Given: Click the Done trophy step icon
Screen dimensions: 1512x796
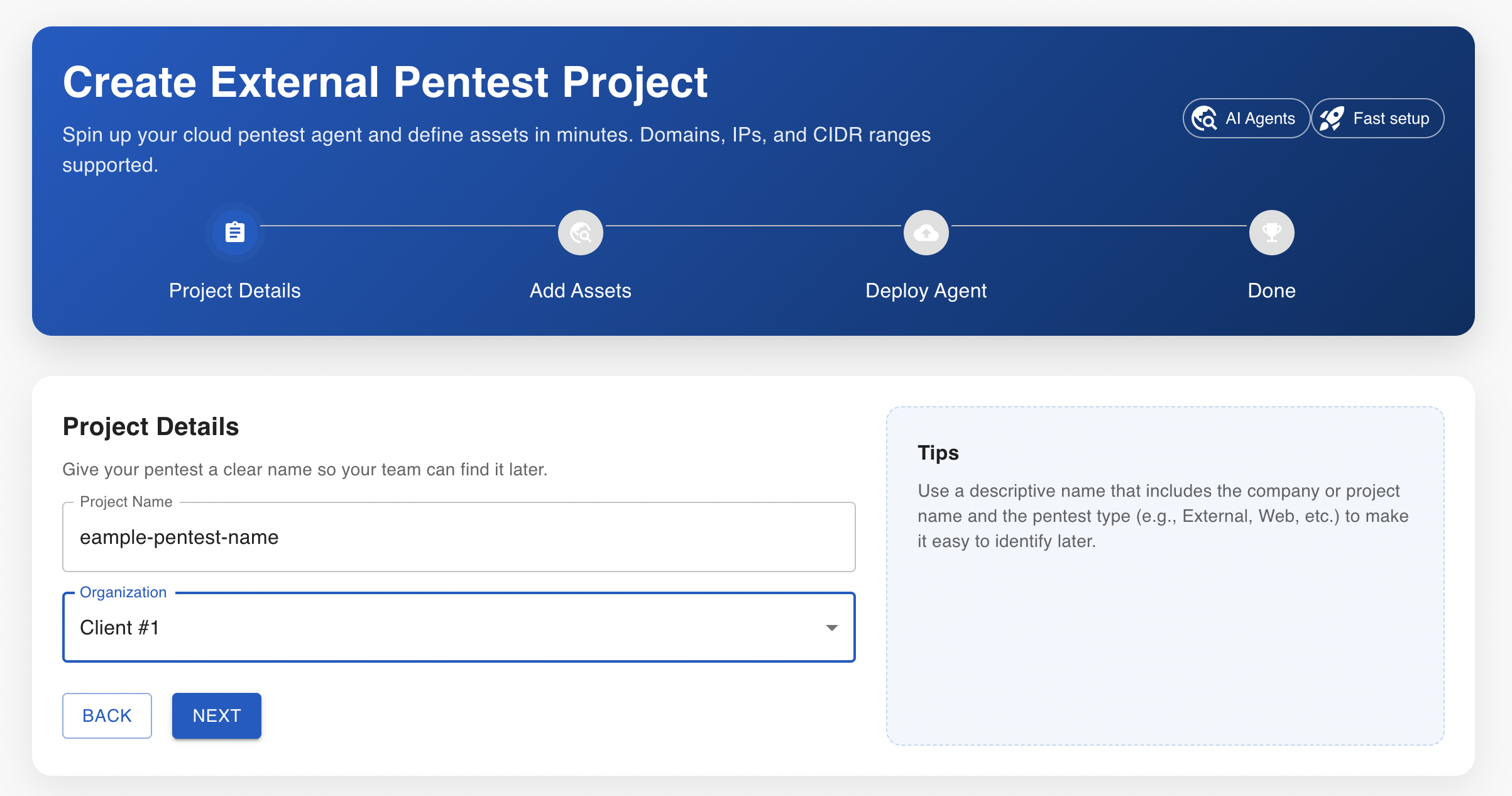Looking at the screenshot, I should tap(1271, 233).
